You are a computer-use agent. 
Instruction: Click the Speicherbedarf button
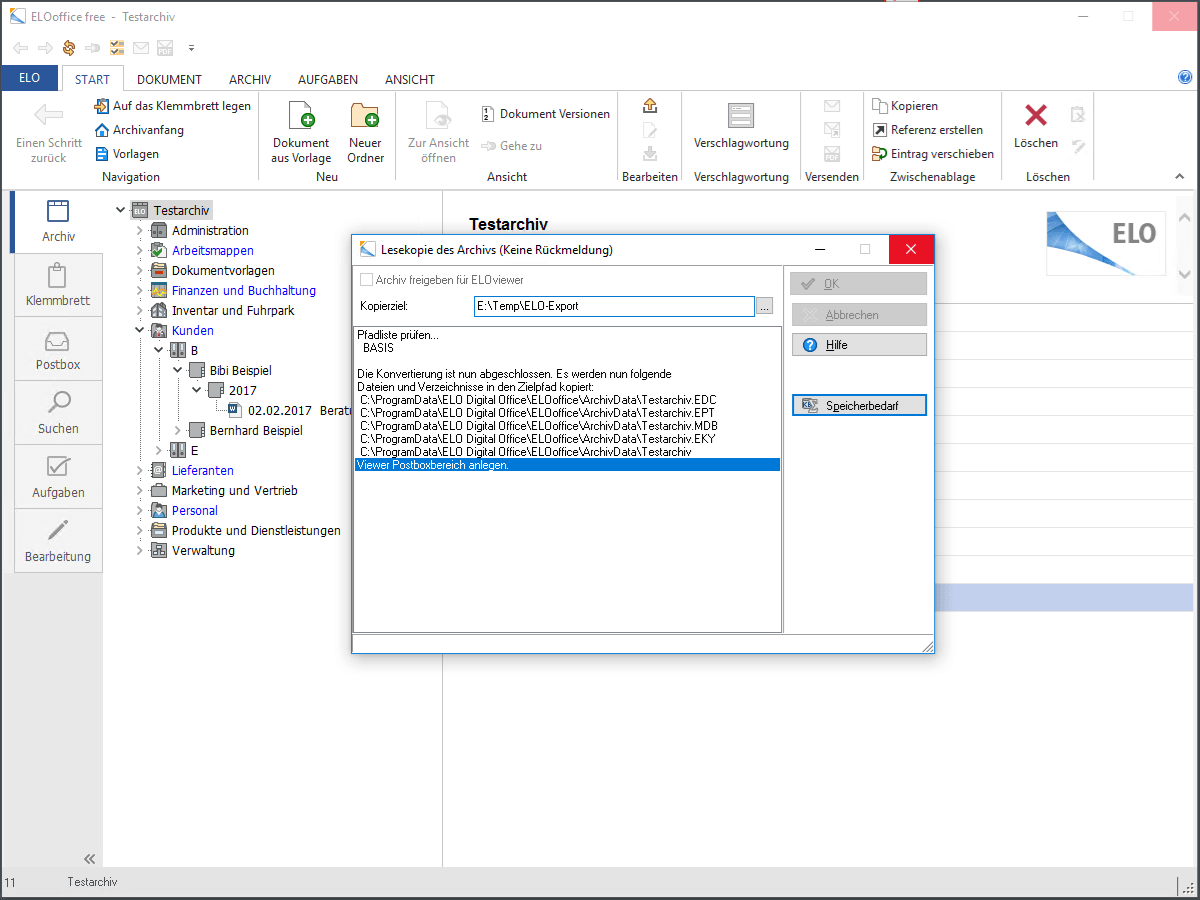point(859,406)
